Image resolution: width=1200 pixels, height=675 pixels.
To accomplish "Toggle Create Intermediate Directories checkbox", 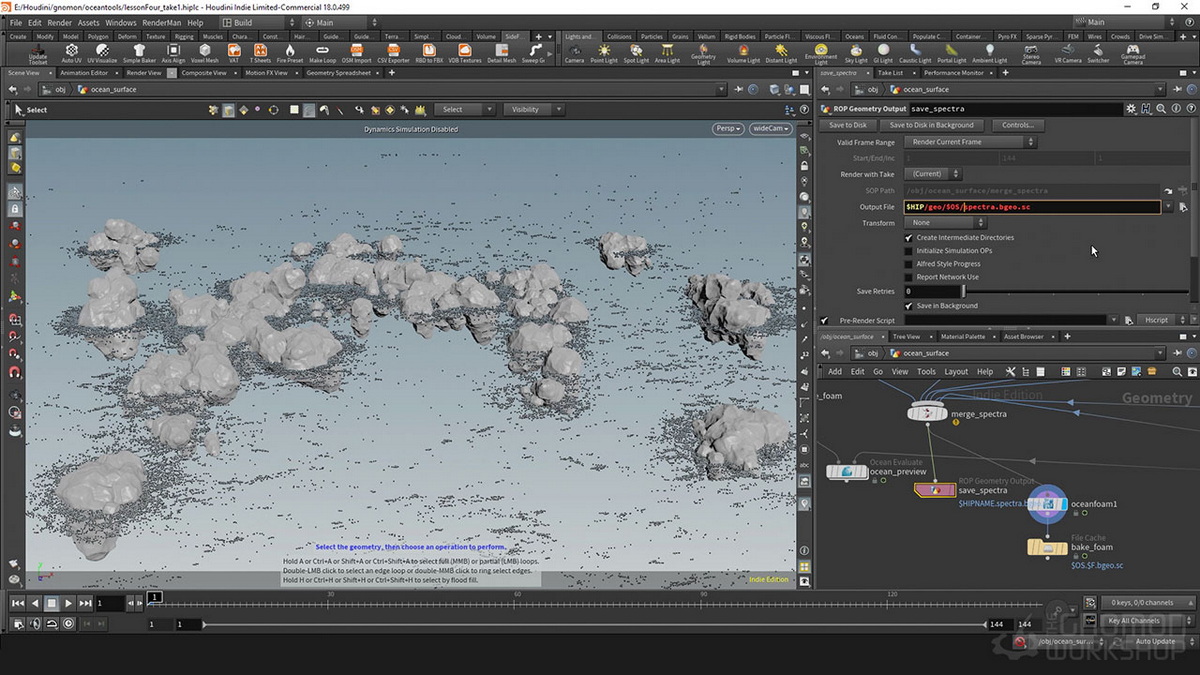I will click(x=909, y=238).
